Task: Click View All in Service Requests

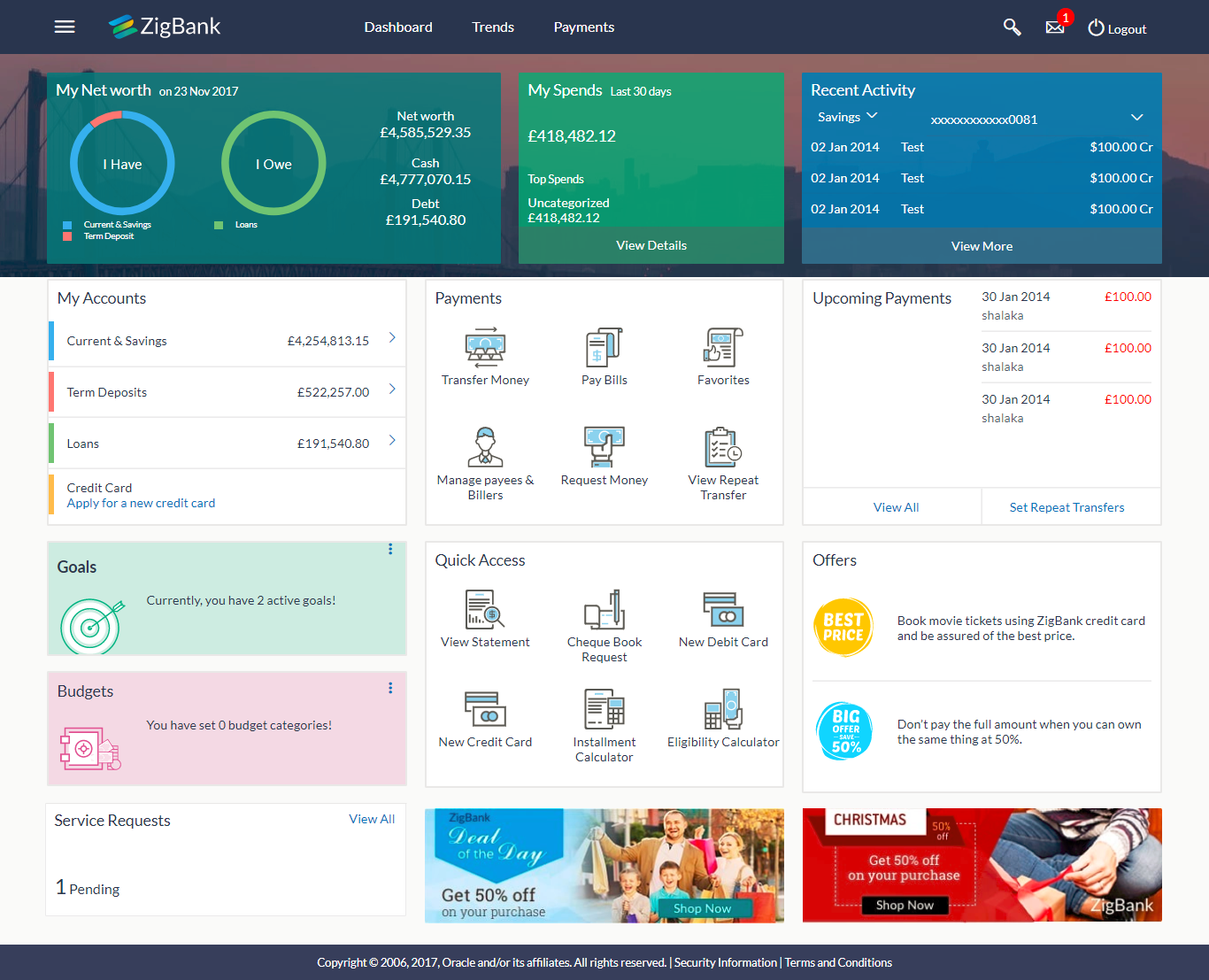Action: (x=372, y=819)
